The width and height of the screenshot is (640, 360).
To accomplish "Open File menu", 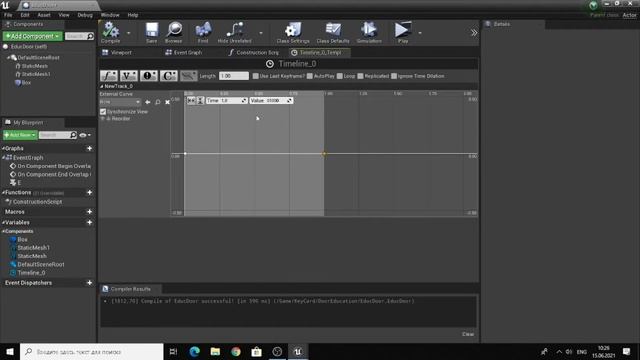I will [8, 15].
